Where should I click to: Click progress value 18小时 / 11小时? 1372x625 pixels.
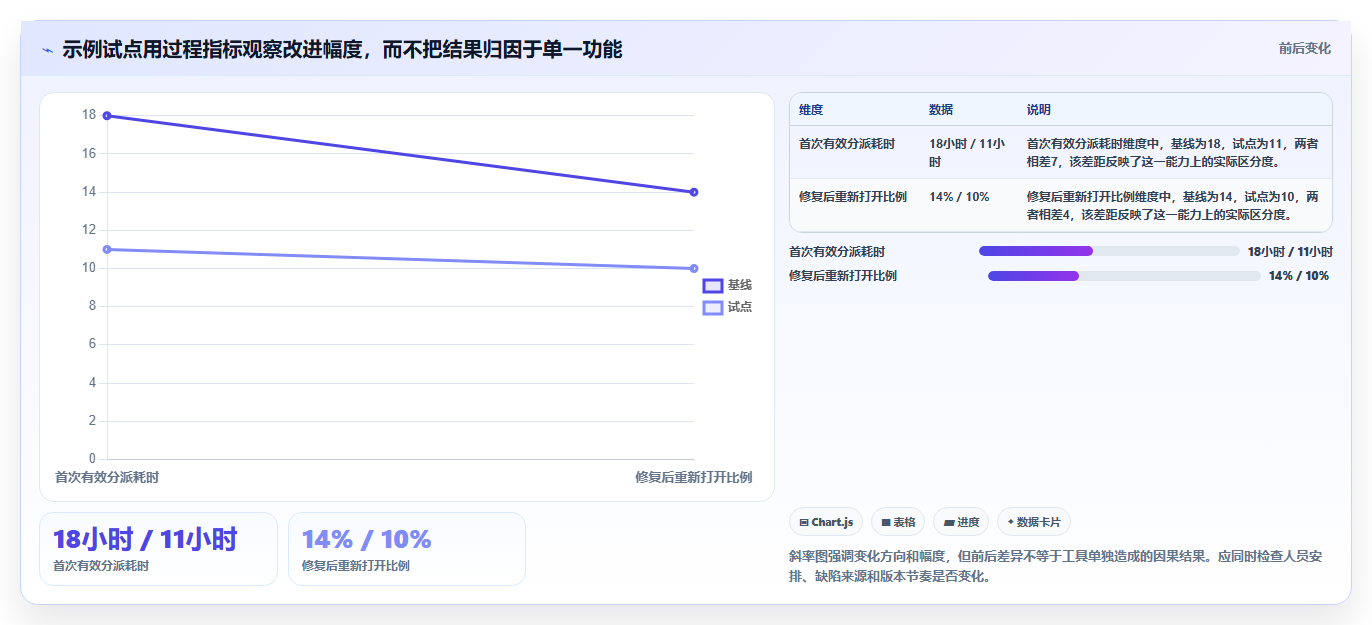click(1290, 251)
